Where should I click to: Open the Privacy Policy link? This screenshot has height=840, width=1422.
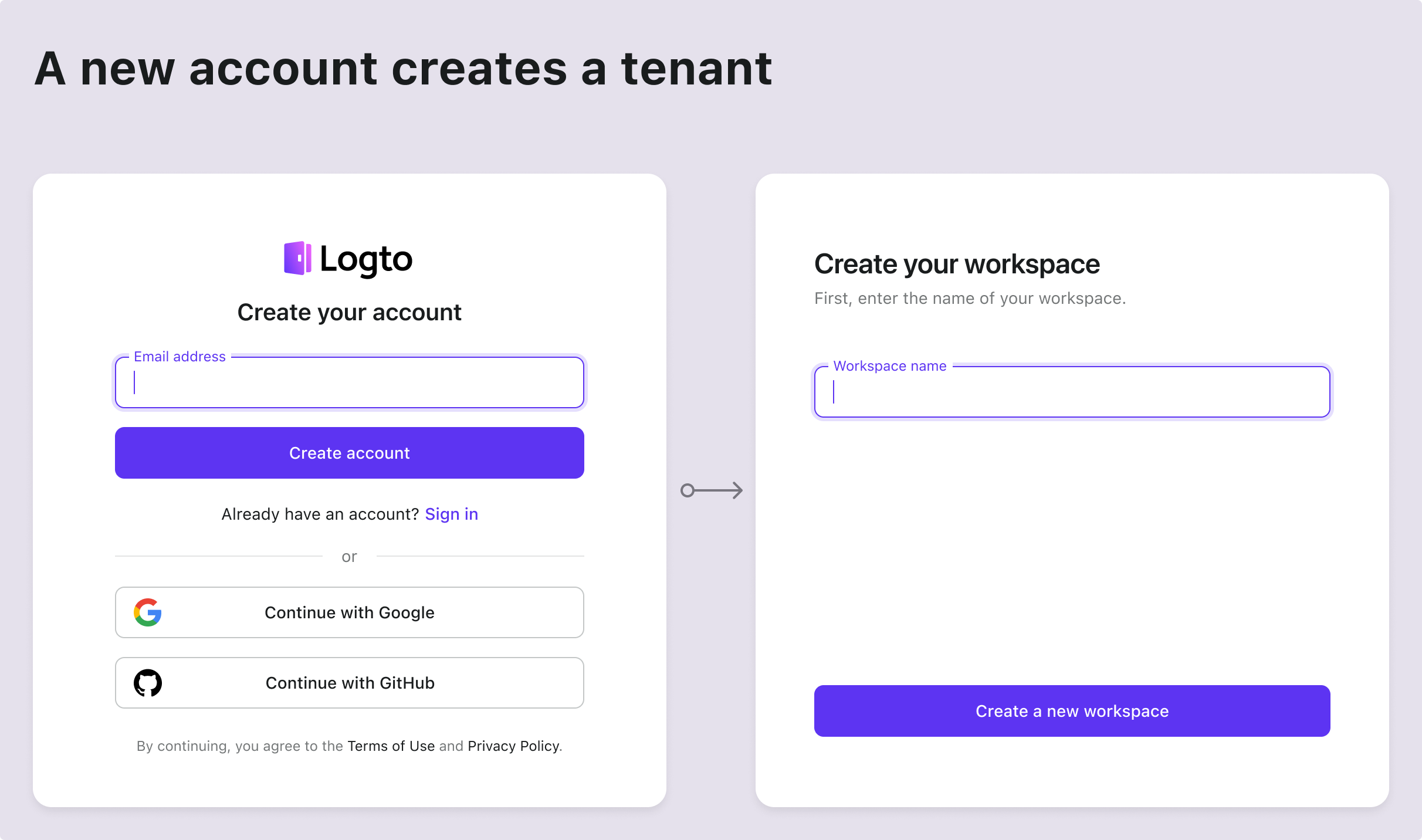tap(513, 746)
